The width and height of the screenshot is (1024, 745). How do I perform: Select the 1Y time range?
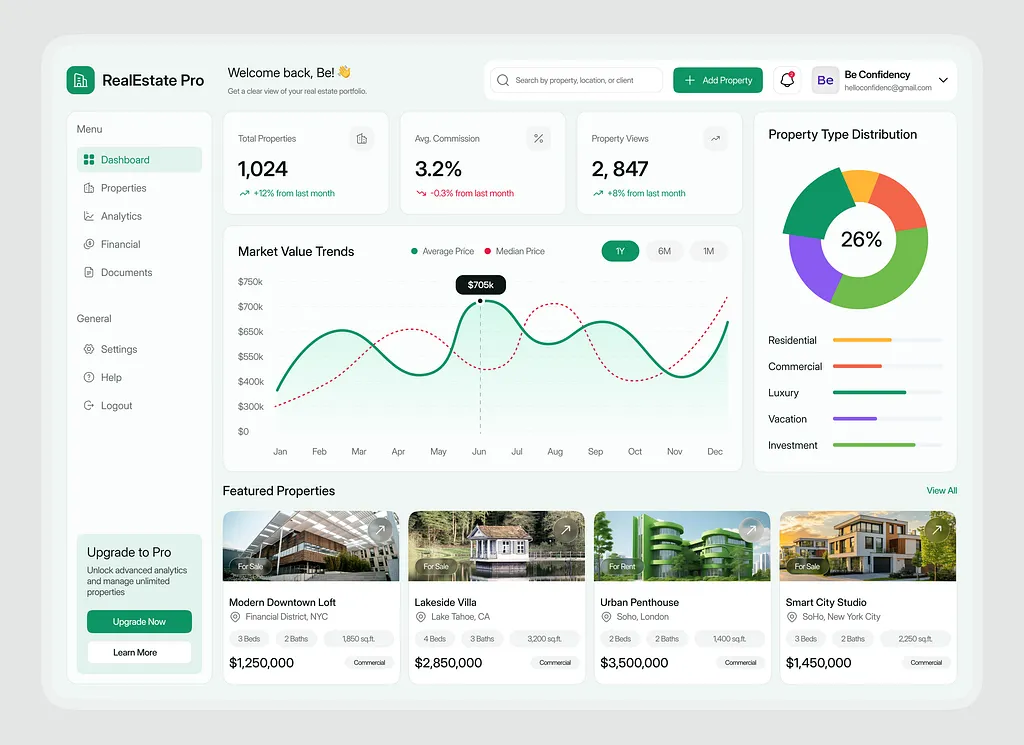point(620,251)
